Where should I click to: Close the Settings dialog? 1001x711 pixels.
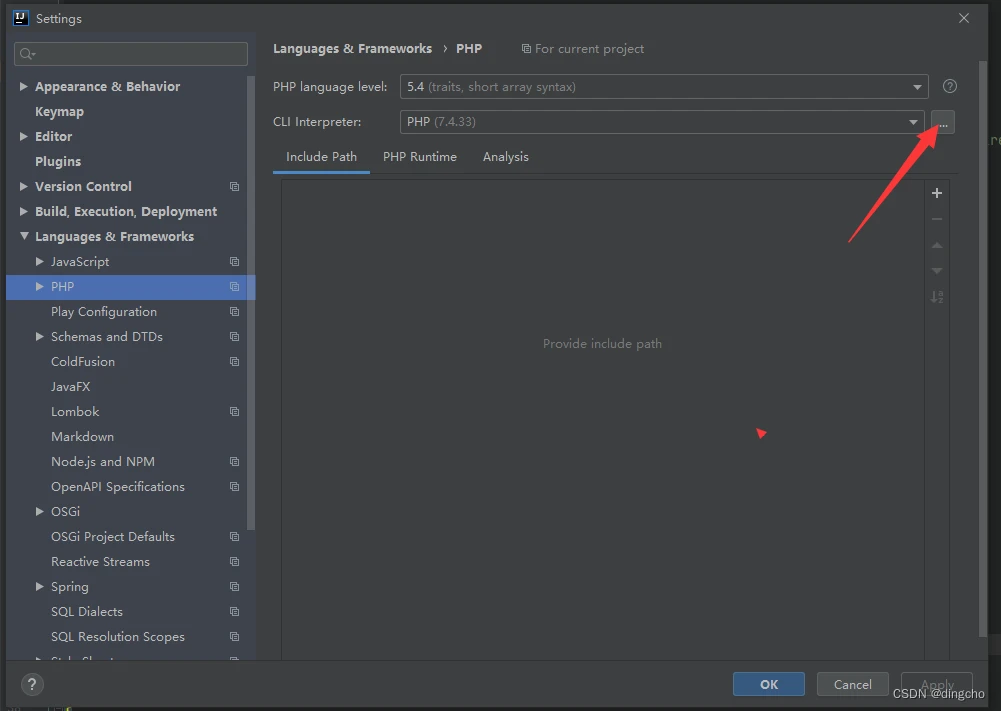pyautogui.click(x=964, y=19)
